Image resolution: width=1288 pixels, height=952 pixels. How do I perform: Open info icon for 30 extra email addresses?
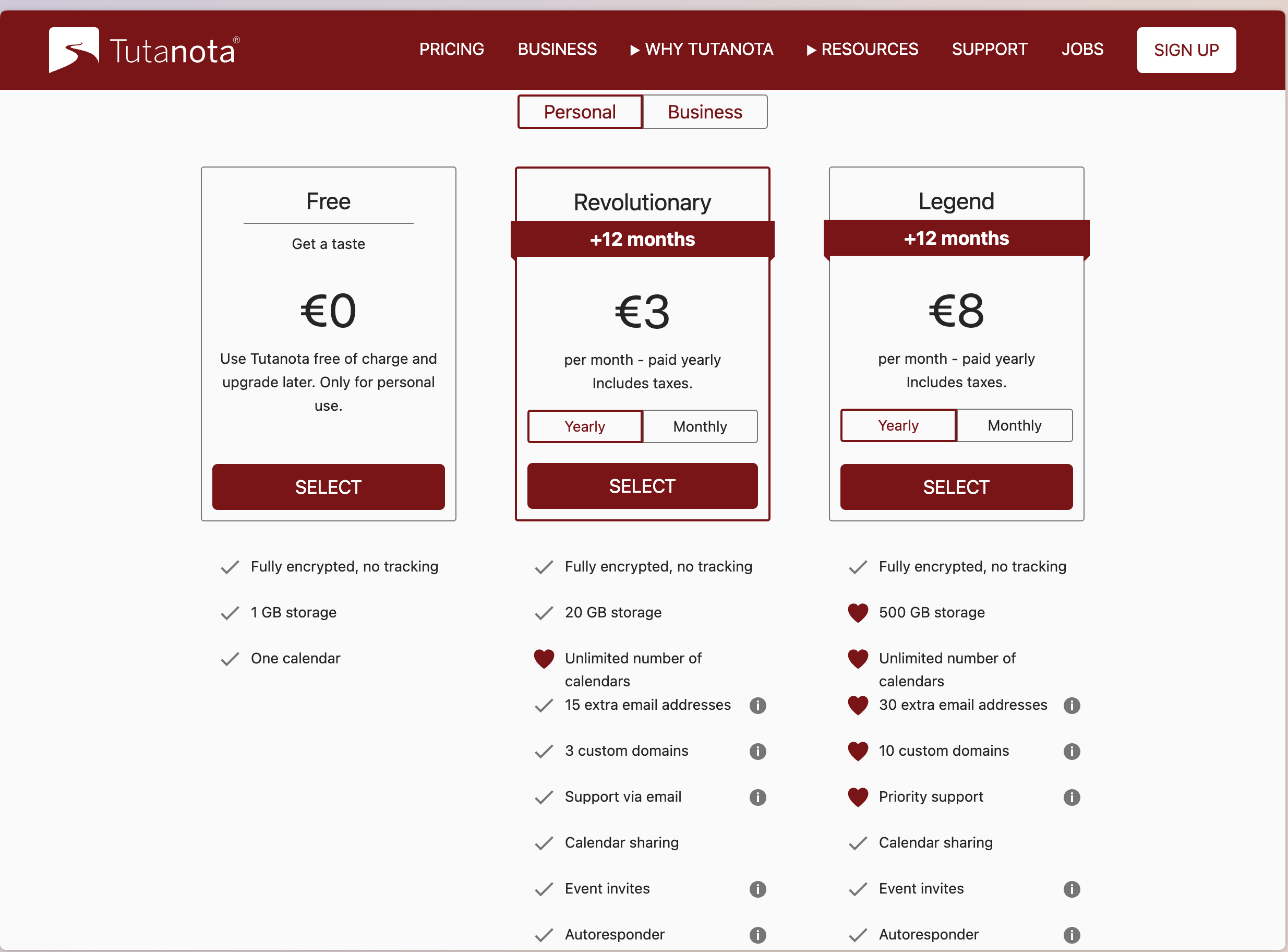pyautogui.click(x=1072, y=705)
